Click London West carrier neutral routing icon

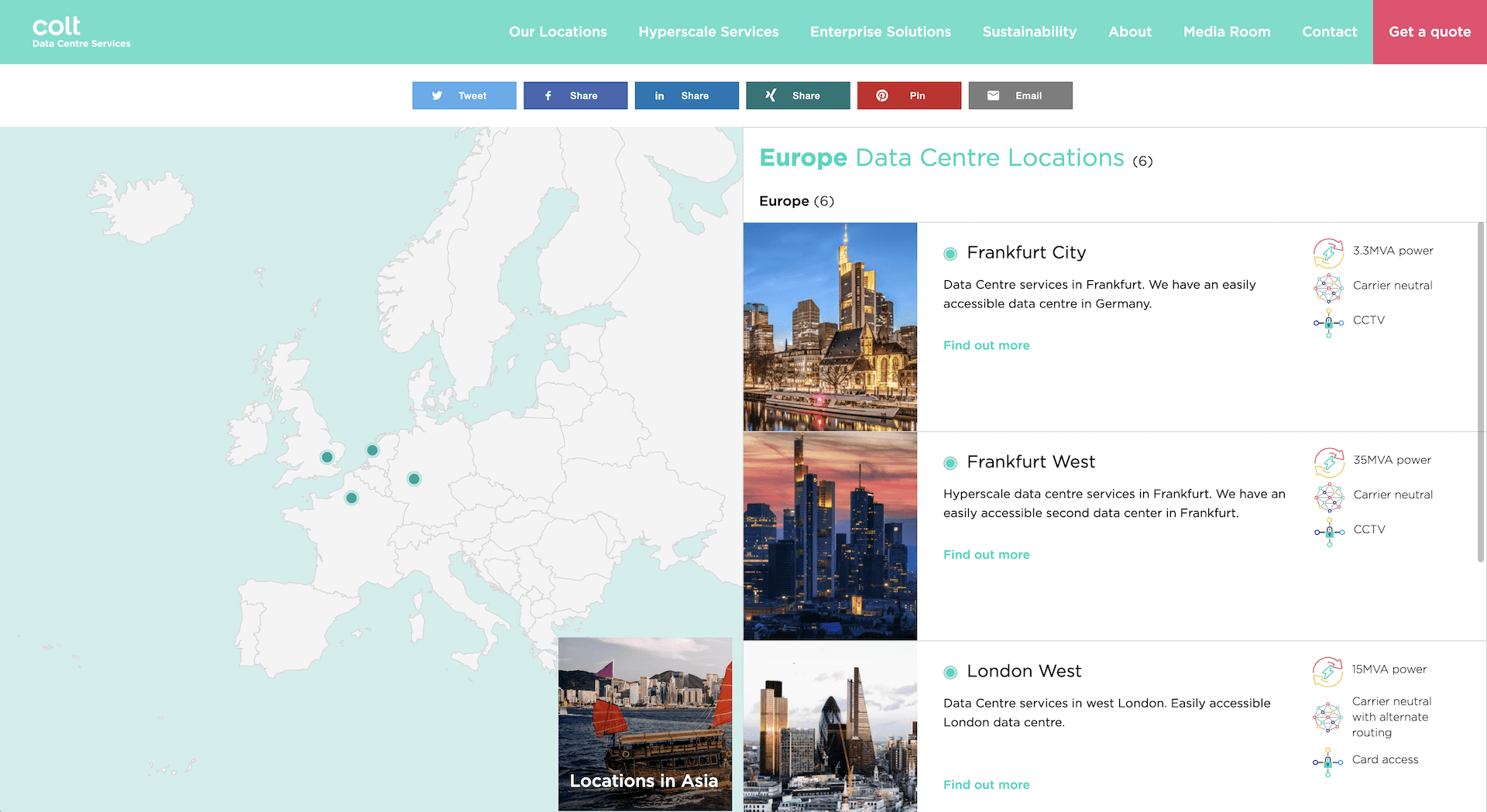pyautogui.click(x=1327, y=718)
